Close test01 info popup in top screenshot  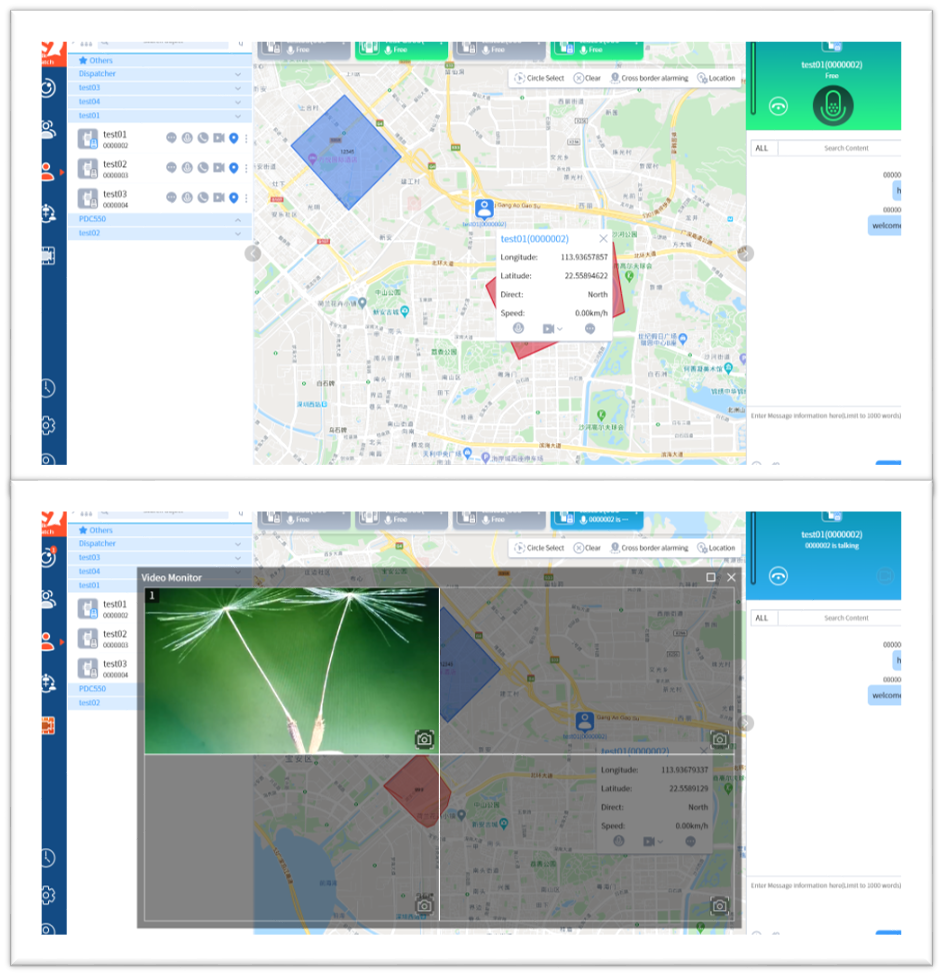(x=603, y=238)
